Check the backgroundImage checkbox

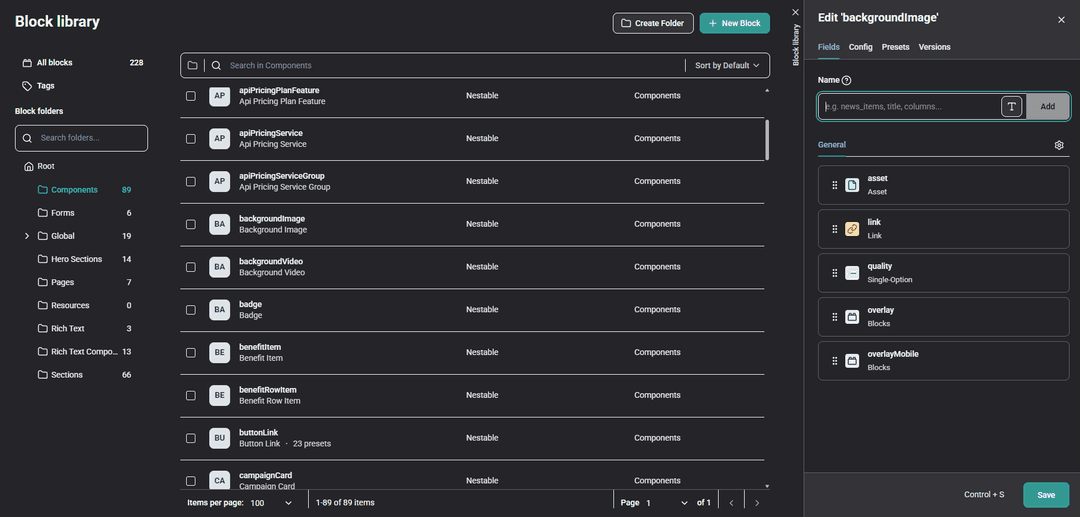click(x=191, y=224)
